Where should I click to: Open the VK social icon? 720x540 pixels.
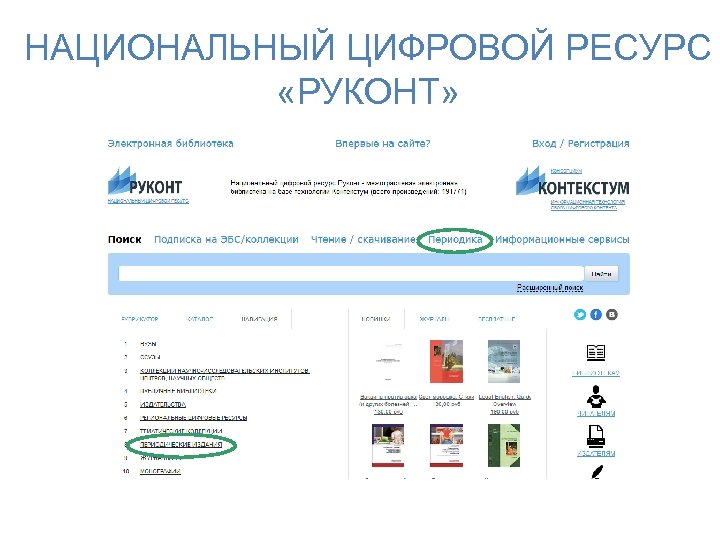click(612, 315)
